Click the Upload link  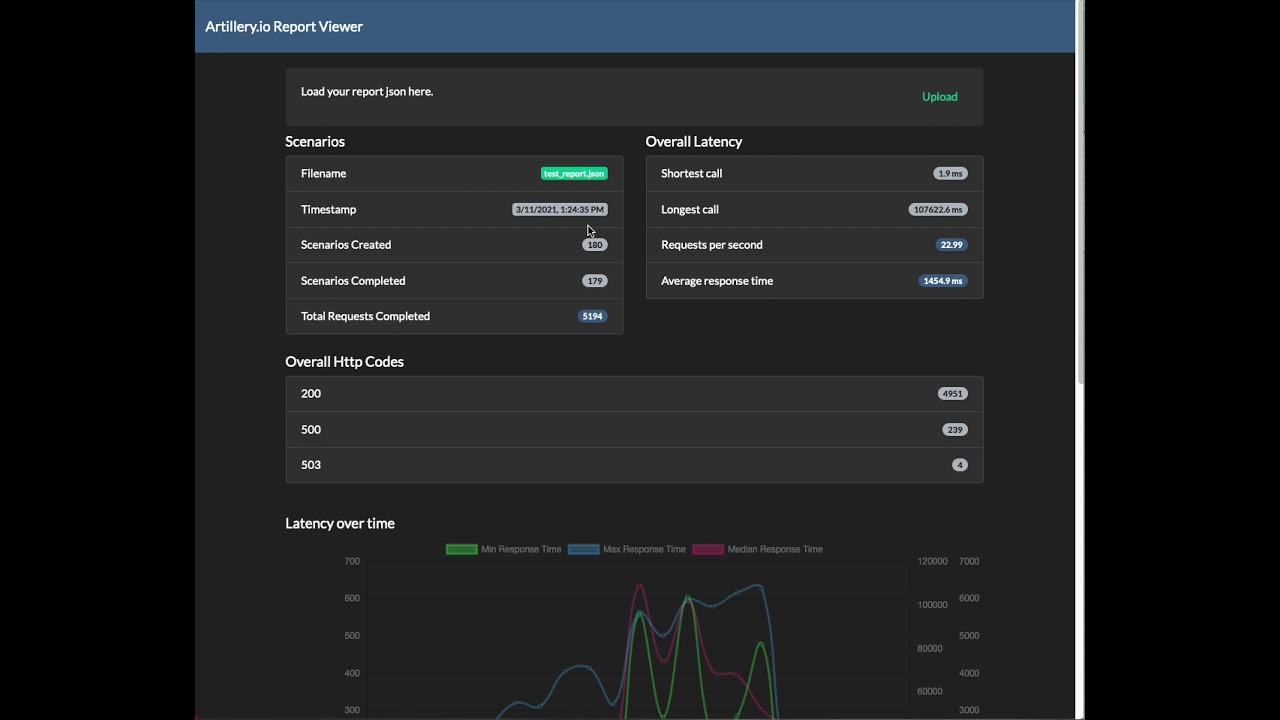(x=939, y=97)
